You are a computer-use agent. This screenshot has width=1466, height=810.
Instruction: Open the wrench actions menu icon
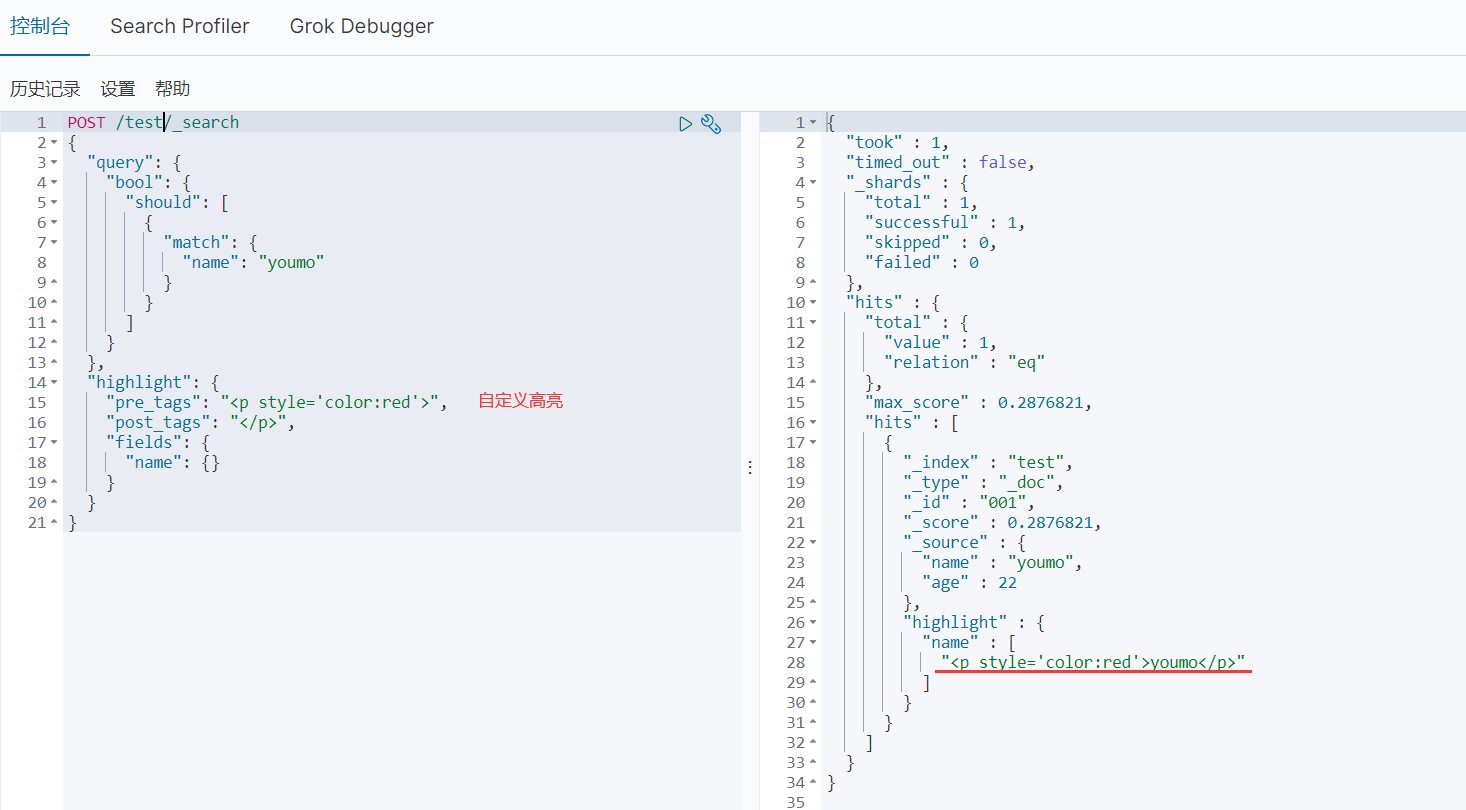click(x=711, y=124)
